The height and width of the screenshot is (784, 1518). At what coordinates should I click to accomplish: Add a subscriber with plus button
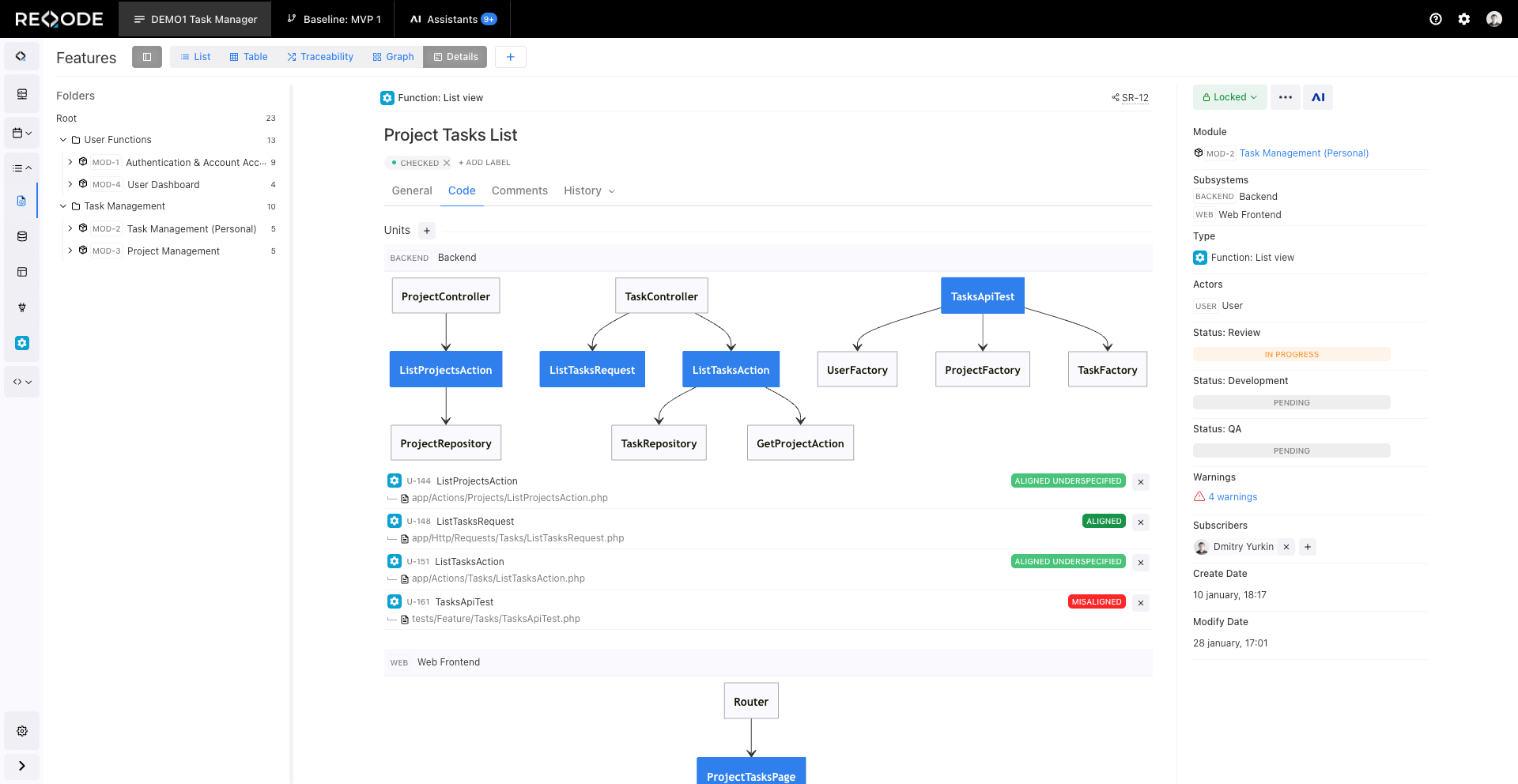point(1308,547)
